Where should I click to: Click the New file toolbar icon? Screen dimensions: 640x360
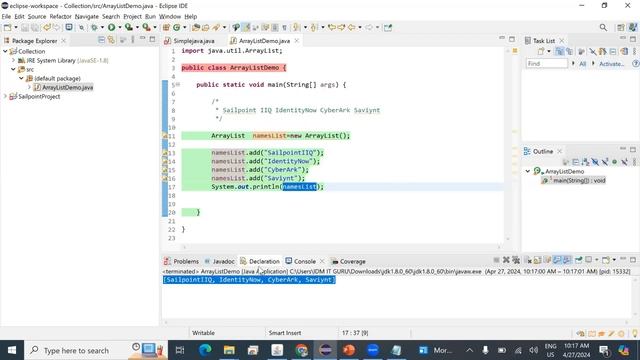(7, 27)
